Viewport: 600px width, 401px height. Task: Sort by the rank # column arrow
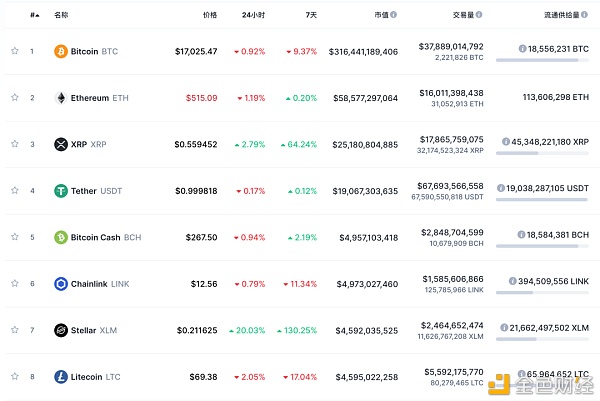[x=35, y=15]
